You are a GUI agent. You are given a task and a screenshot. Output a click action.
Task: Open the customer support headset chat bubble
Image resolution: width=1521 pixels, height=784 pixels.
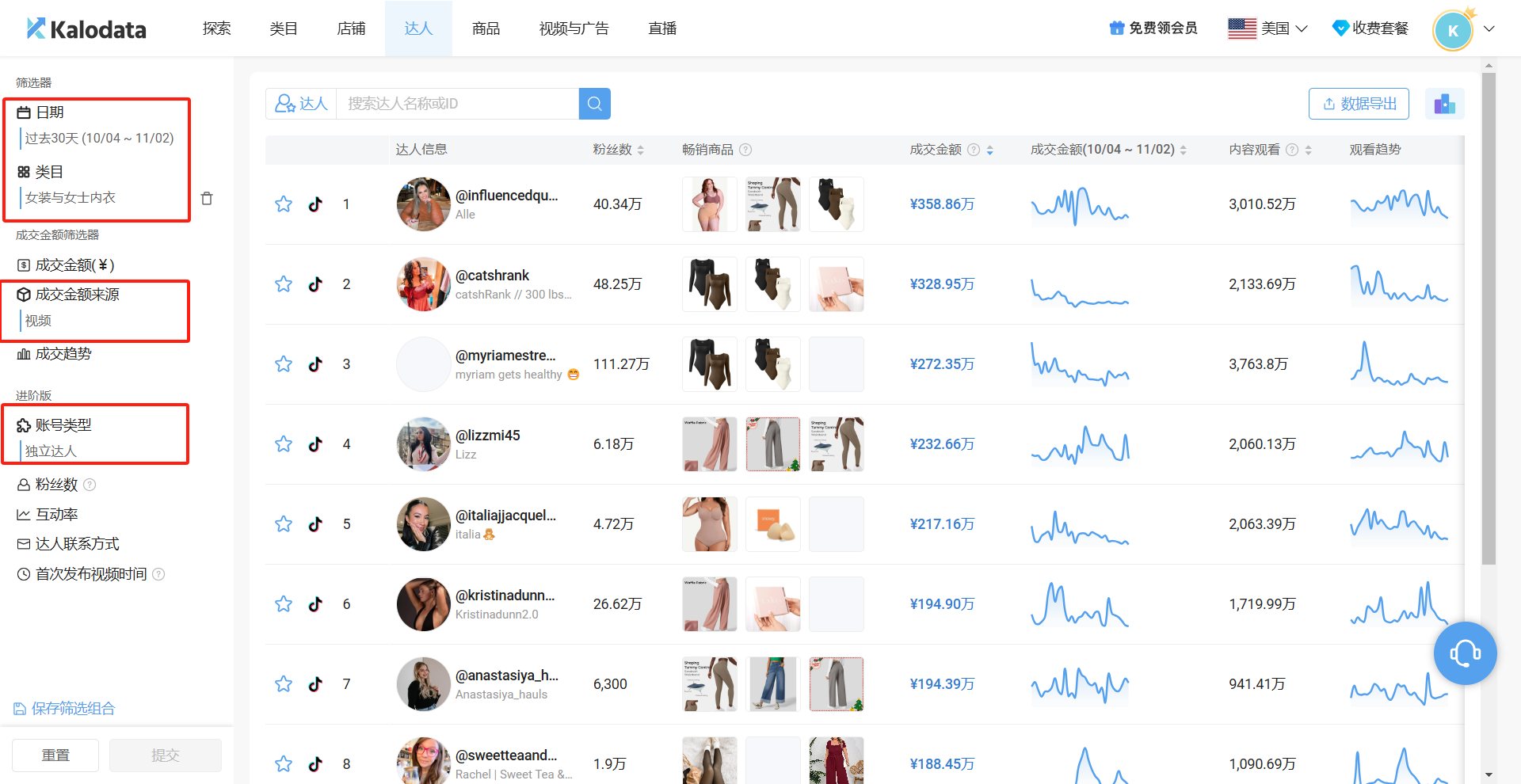tap(1465, 653)
